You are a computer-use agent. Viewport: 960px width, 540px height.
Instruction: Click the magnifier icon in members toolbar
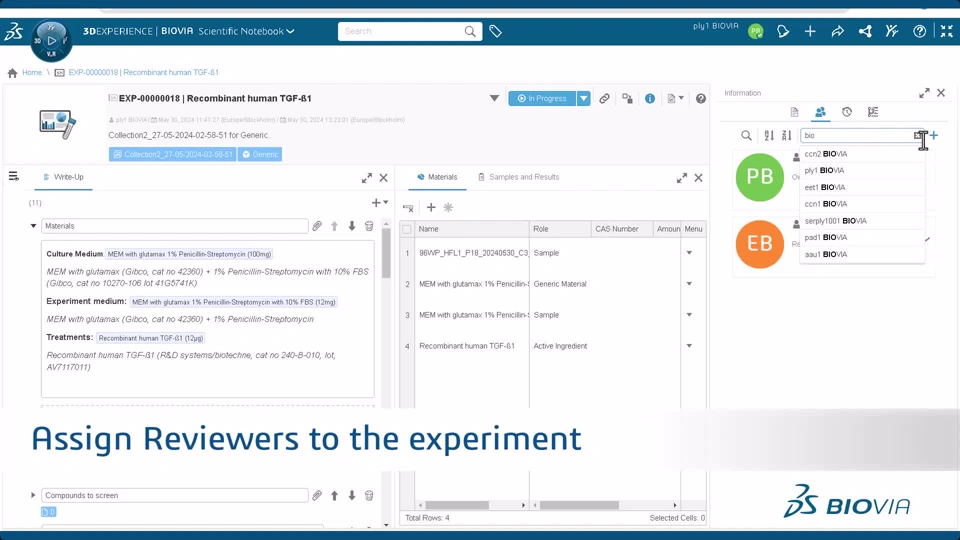click(x=746, y=135)
